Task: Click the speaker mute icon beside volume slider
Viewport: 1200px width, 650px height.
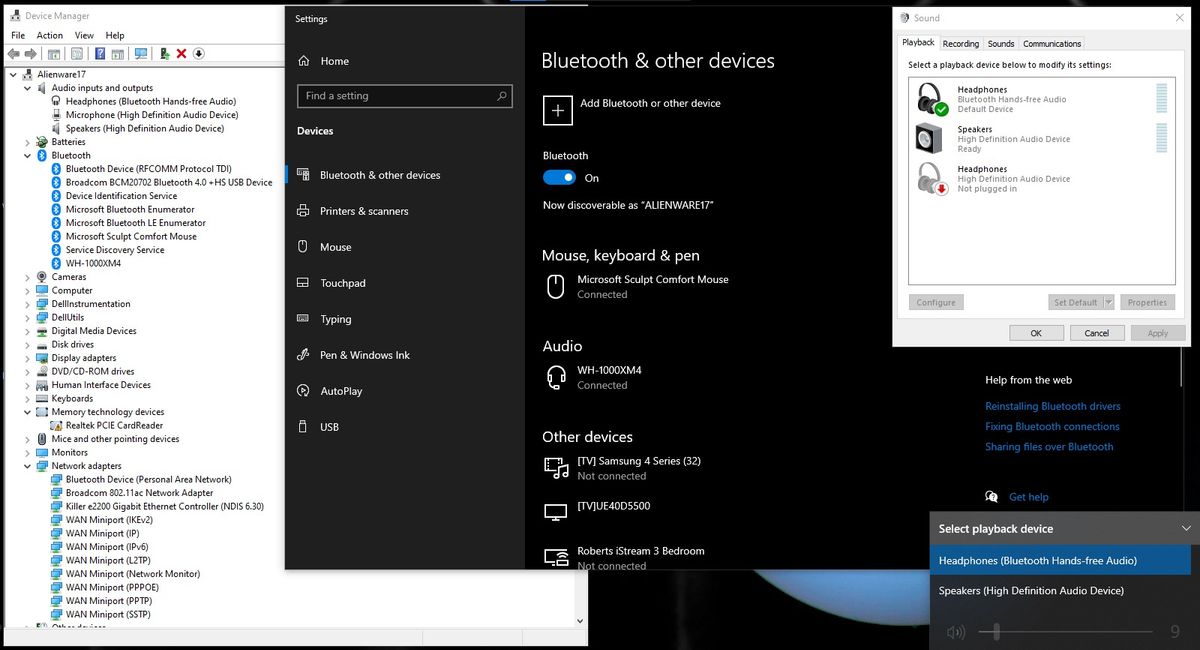Action: (x=956, y=632)
